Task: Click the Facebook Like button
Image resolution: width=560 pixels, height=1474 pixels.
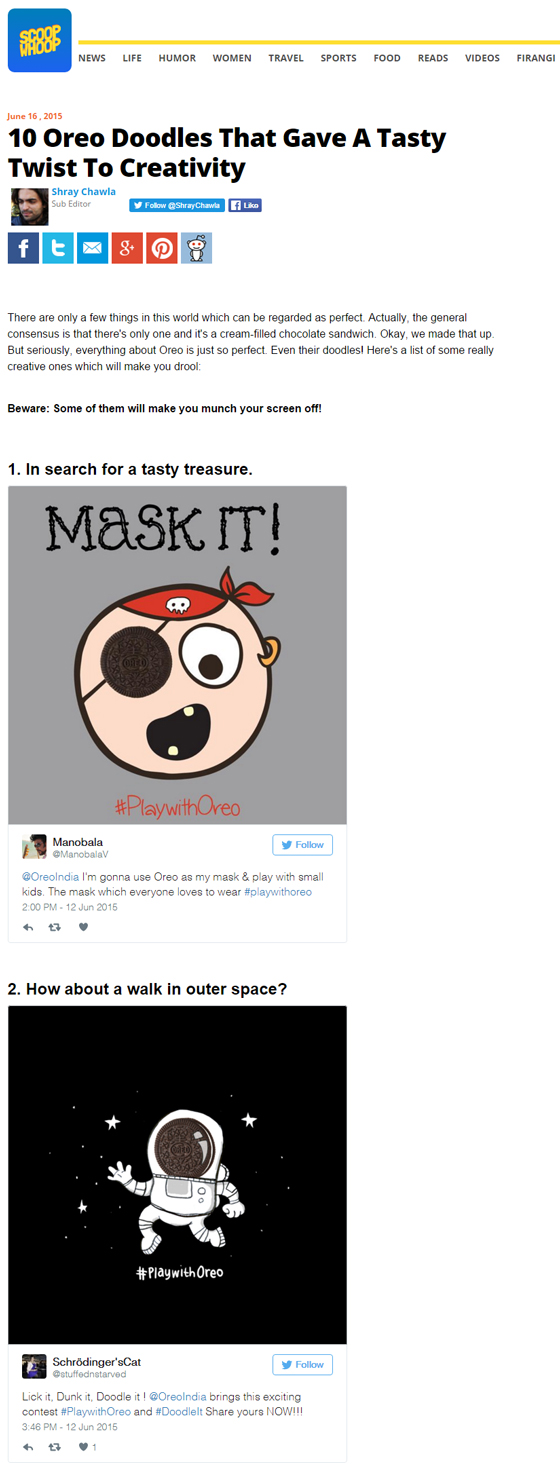Action: 245,205
